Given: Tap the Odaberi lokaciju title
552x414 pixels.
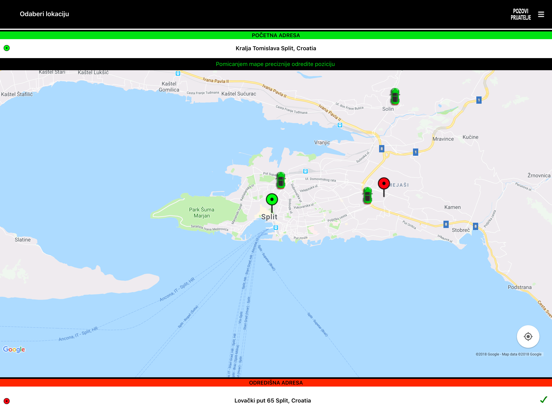Looking at the screenshot, I should coord(44,14).
